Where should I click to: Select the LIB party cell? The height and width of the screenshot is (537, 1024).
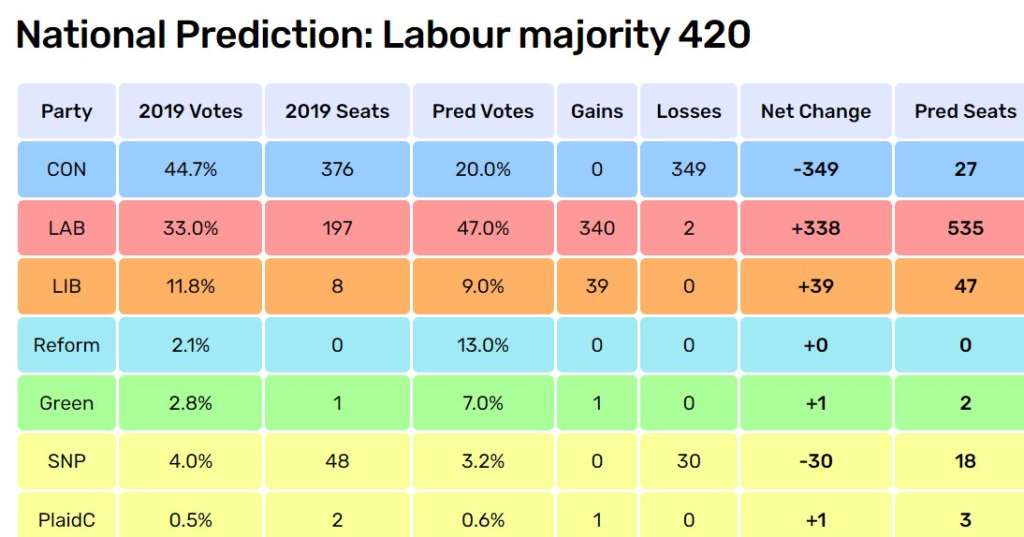66,286
